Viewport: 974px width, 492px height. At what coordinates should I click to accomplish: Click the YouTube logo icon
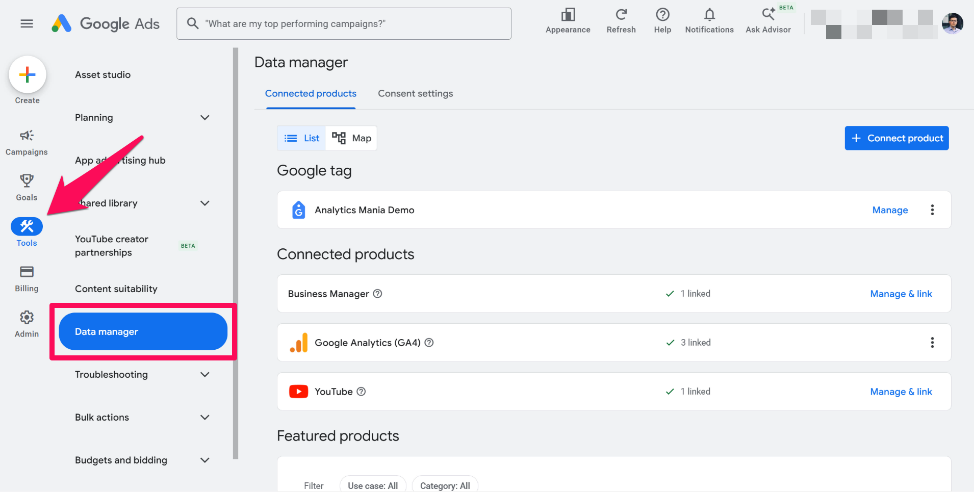[x=298, y=391]
